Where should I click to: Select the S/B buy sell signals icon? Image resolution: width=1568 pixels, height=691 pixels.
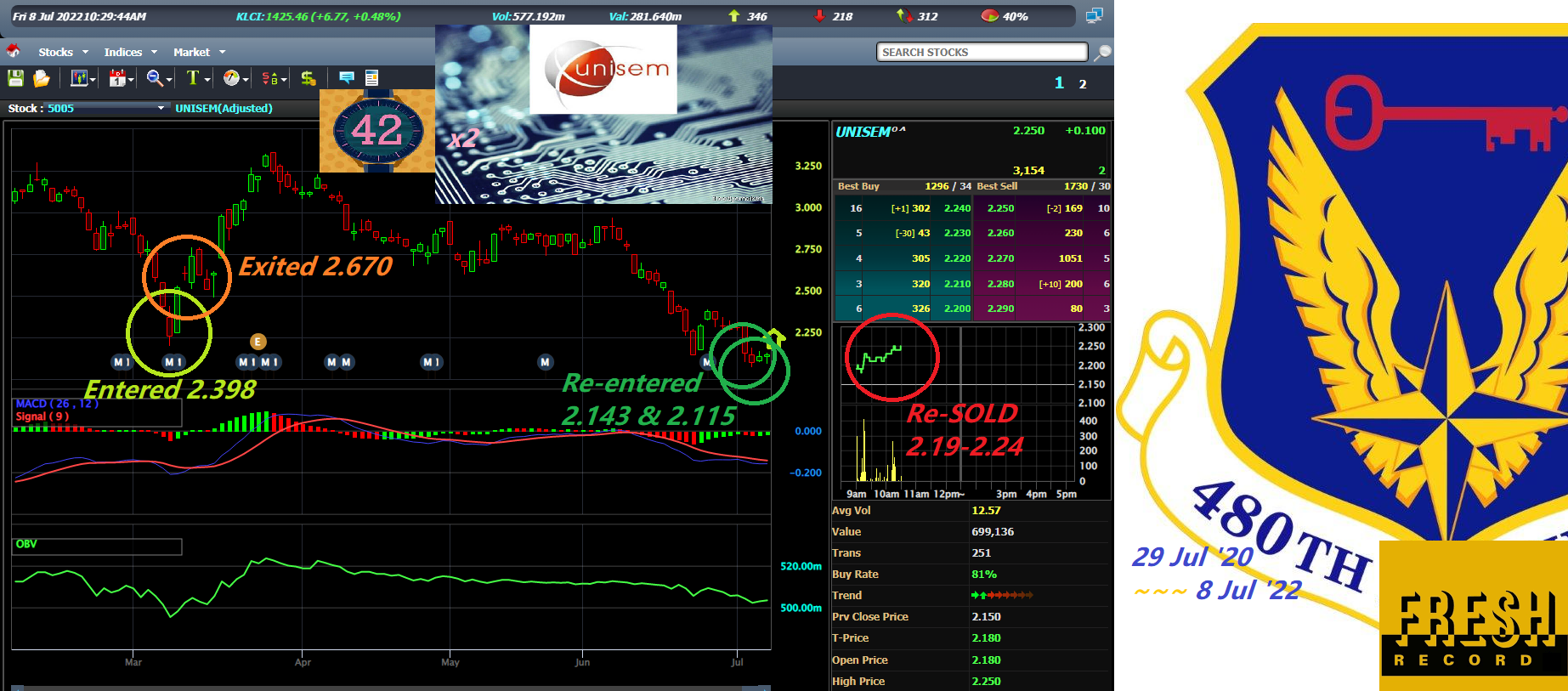coord(269,78)
